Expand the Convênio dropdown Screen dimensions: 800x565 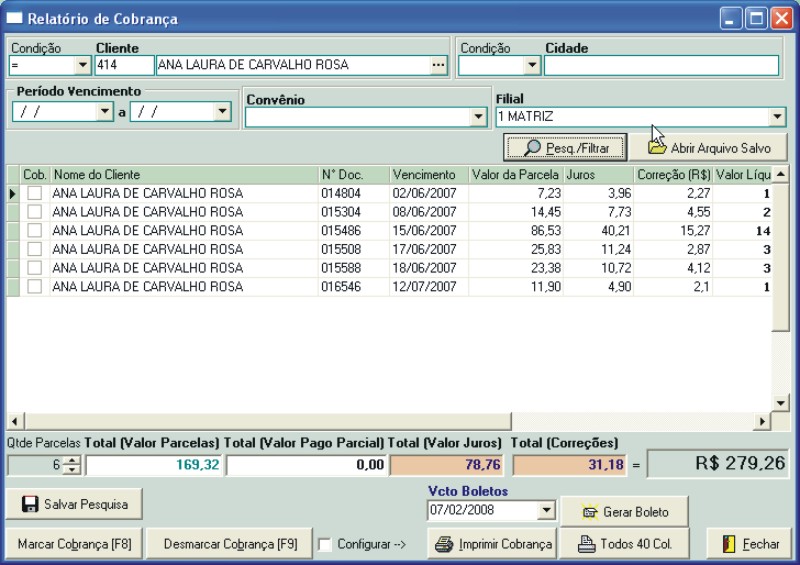tap(478, 117)
